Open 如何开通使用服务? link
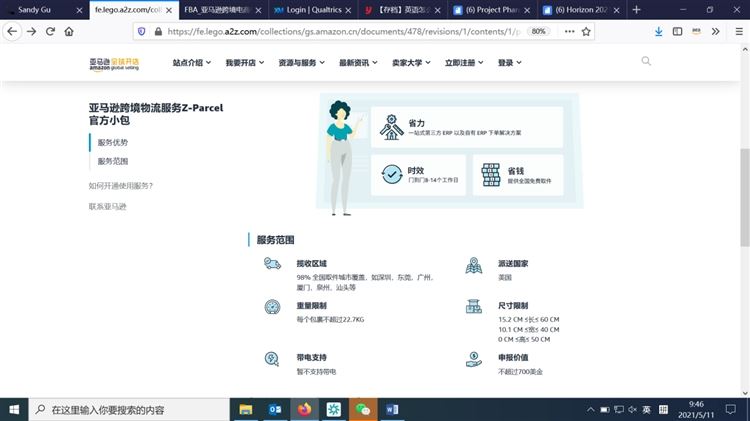This screenshot has height=421, width=750. point(121,186)
